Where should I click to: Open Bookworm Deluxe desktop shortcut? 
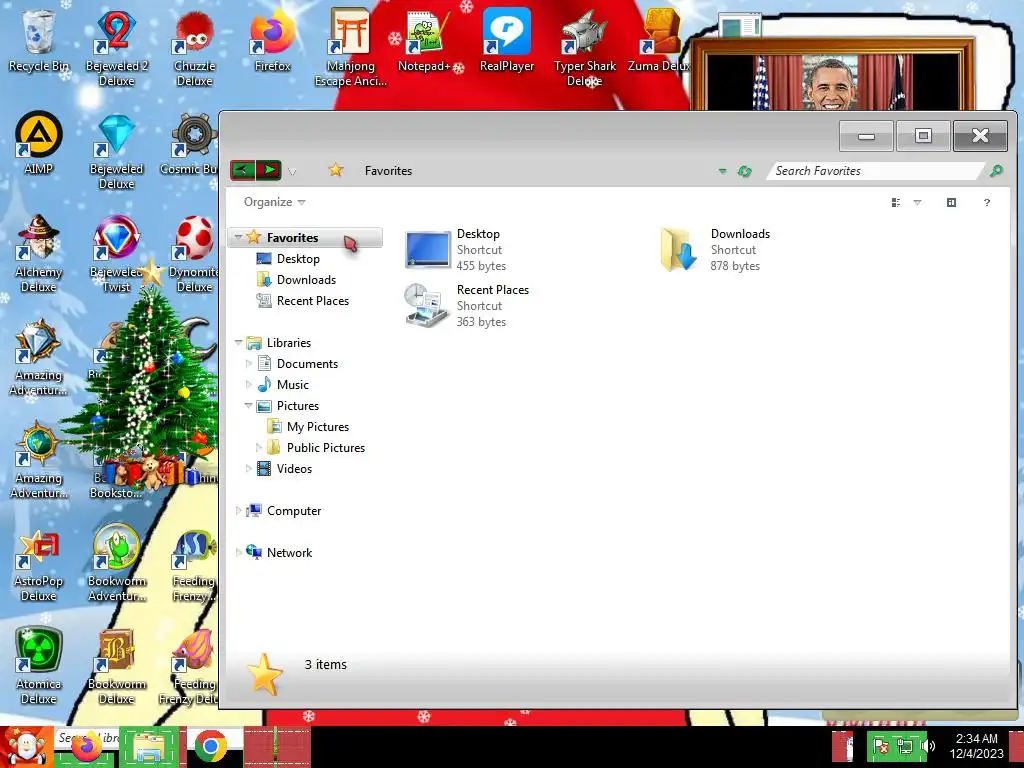pos(116,666)
